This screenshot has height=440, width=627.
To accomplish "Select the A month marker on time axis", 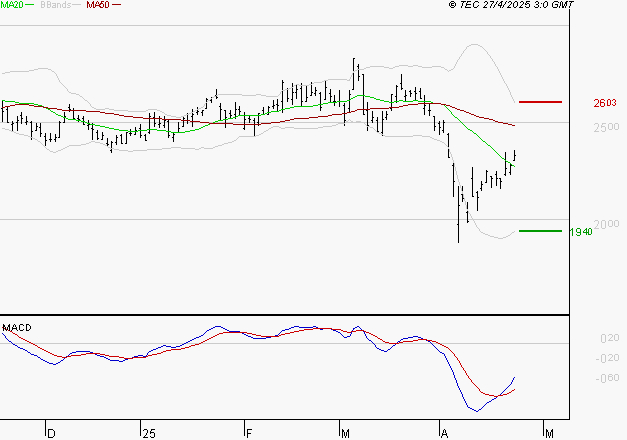I will pos(443,433).
